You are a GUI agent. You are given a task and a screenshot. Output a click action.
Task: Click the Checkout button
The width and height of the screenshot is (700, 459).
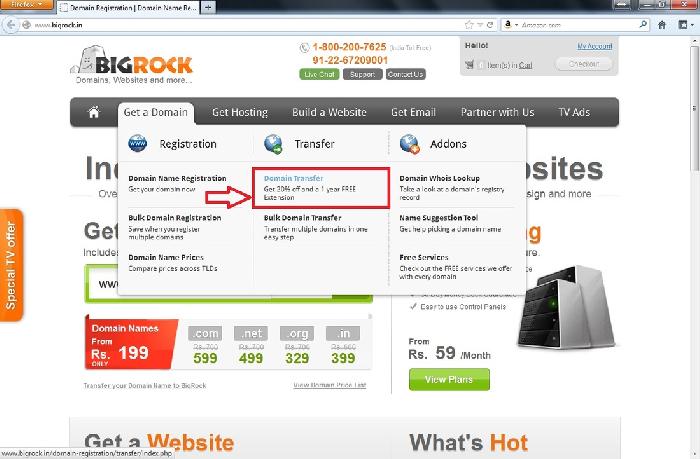click(583, 64)
